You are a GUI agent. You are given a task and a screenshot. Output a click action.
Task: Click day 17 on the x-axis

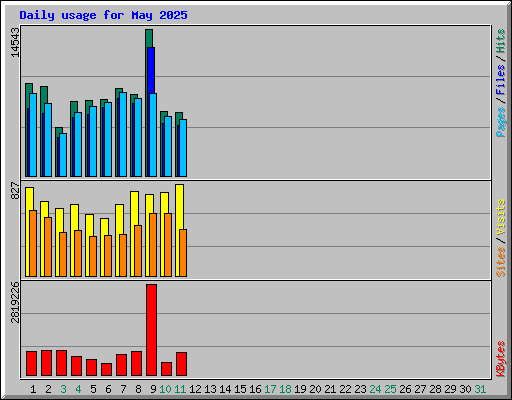pyautogui.click(x=270, y=389)
